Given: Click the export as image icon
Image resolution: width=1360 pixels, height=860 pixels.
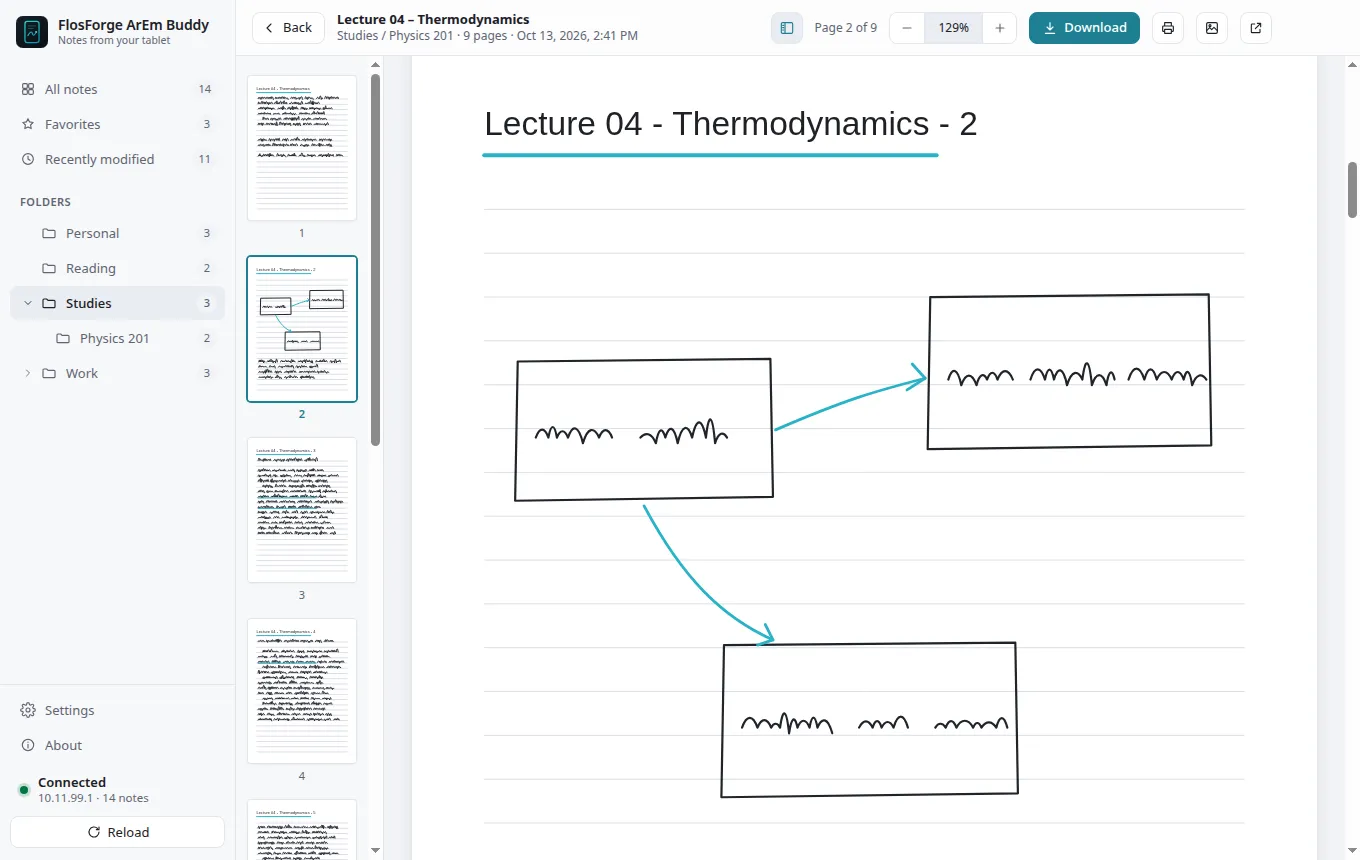Looking at the screenshot, I should (x=1212, y=28).
